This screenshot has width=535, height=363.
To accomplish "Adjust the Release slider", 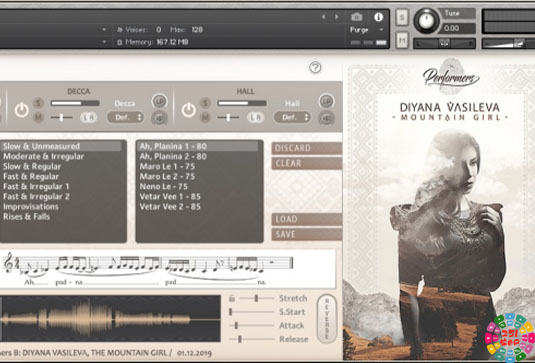I will pyautogui.click(x=252, y=339).
